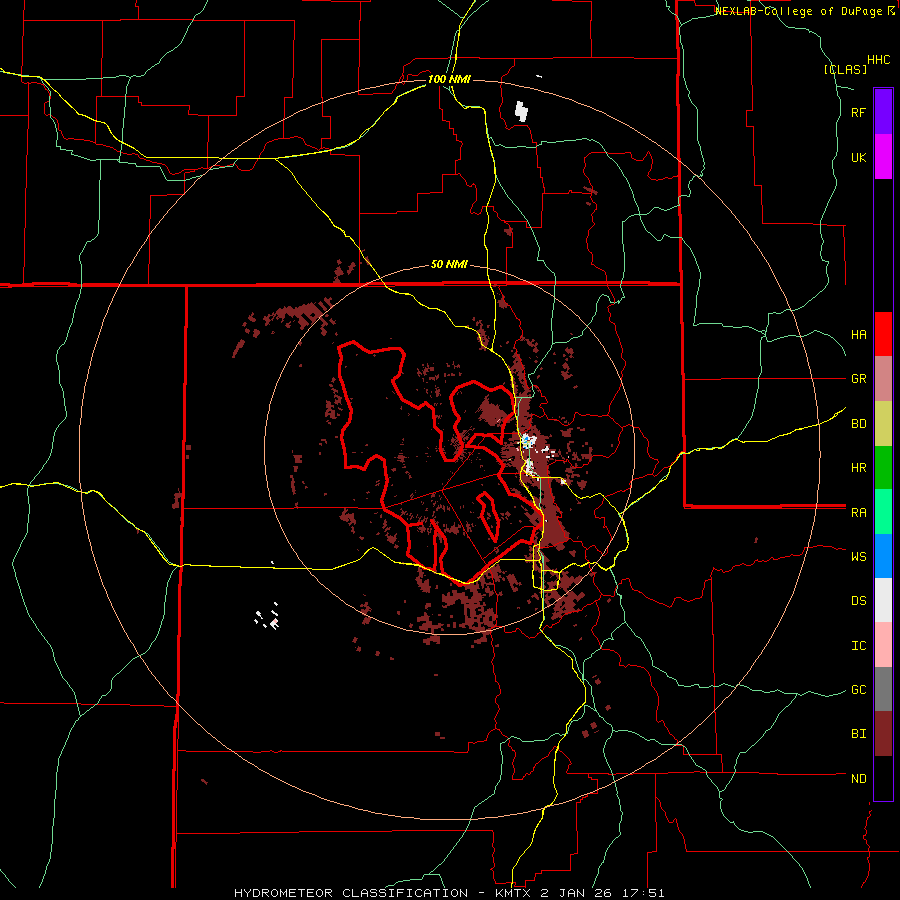
Task: Click the 50 NMI range ring label
Action: pos(449,264)
